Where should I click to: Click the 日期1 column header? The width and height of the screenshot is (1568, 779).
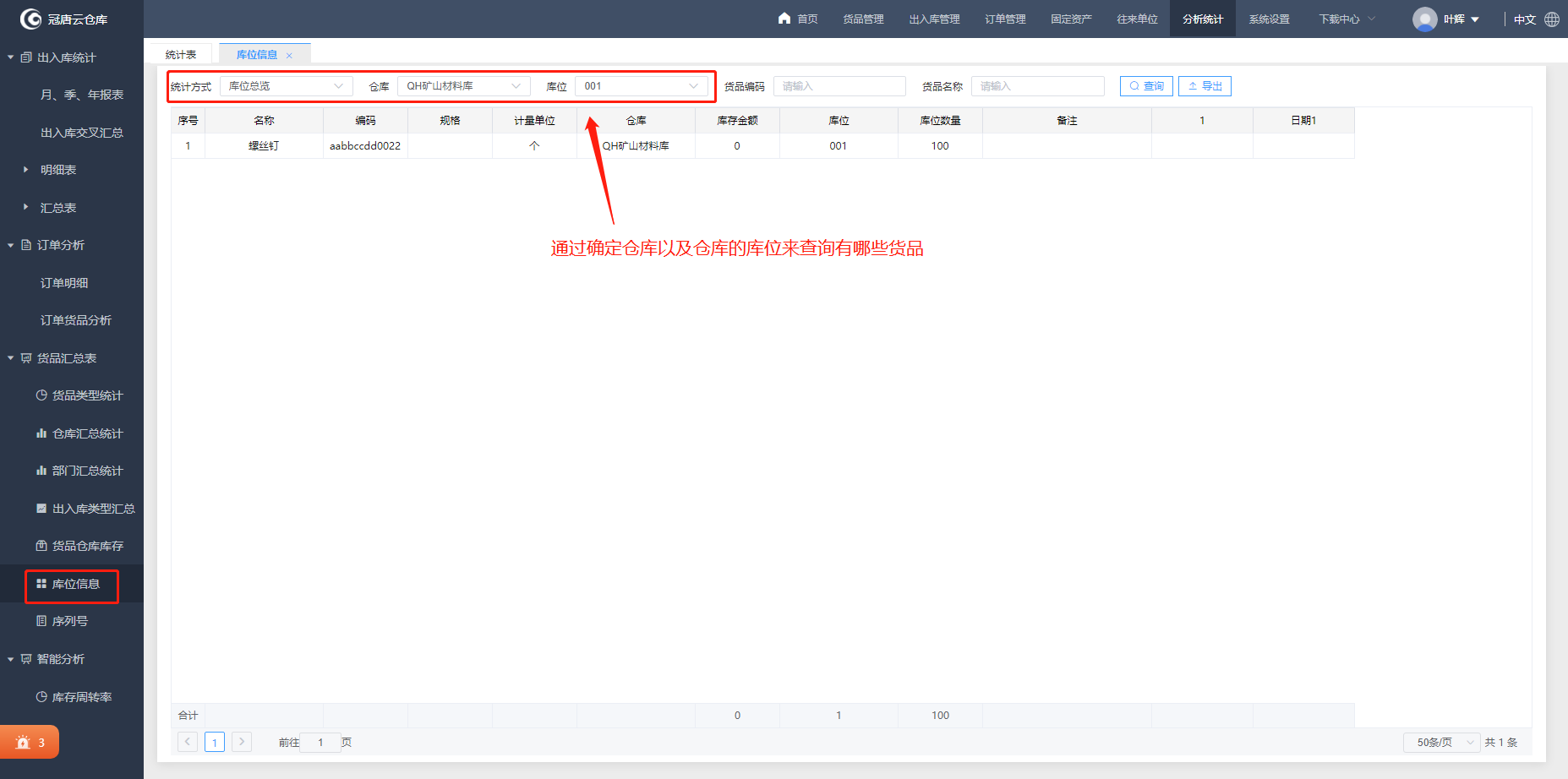click(1303, 121)
